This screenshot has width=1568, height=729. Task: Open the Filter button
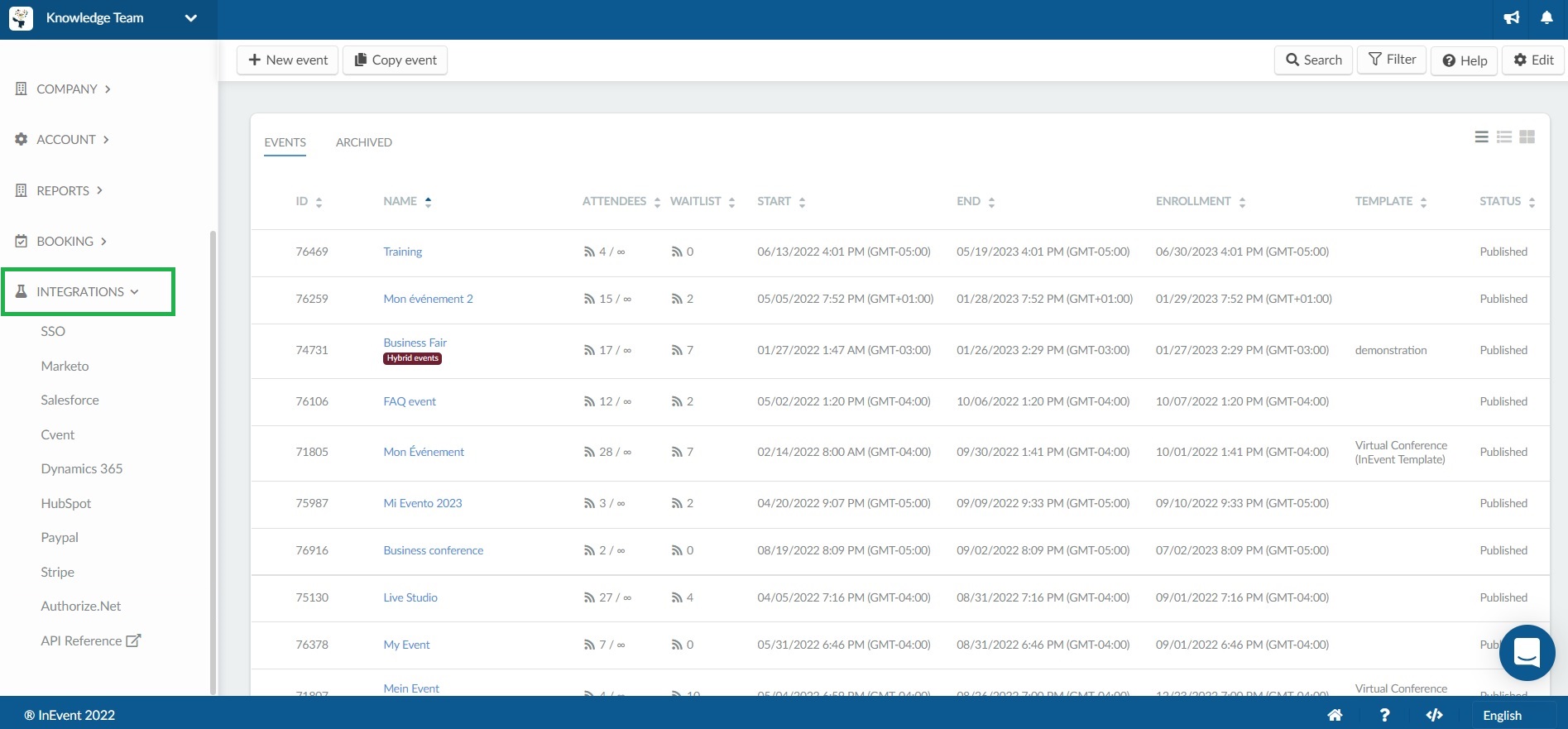(x=1393, y=60)
